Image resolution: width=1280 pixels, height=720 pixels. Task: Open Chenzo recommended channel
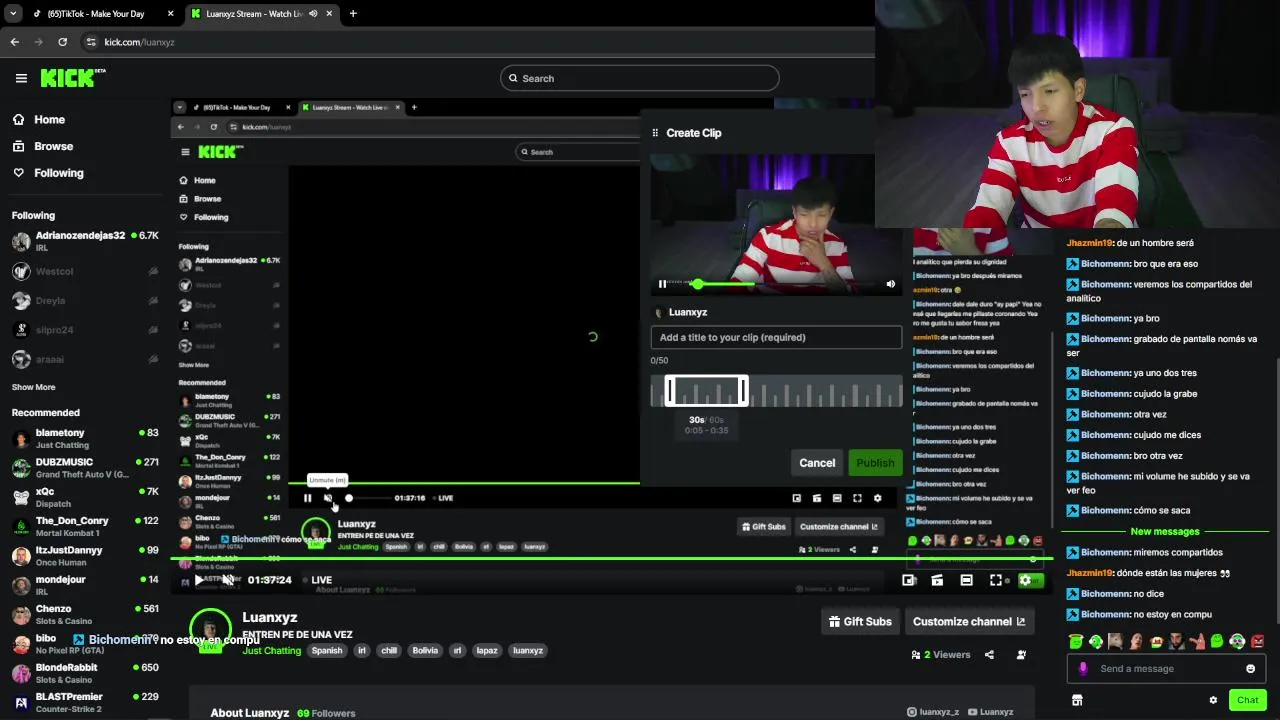pos(85,614)
